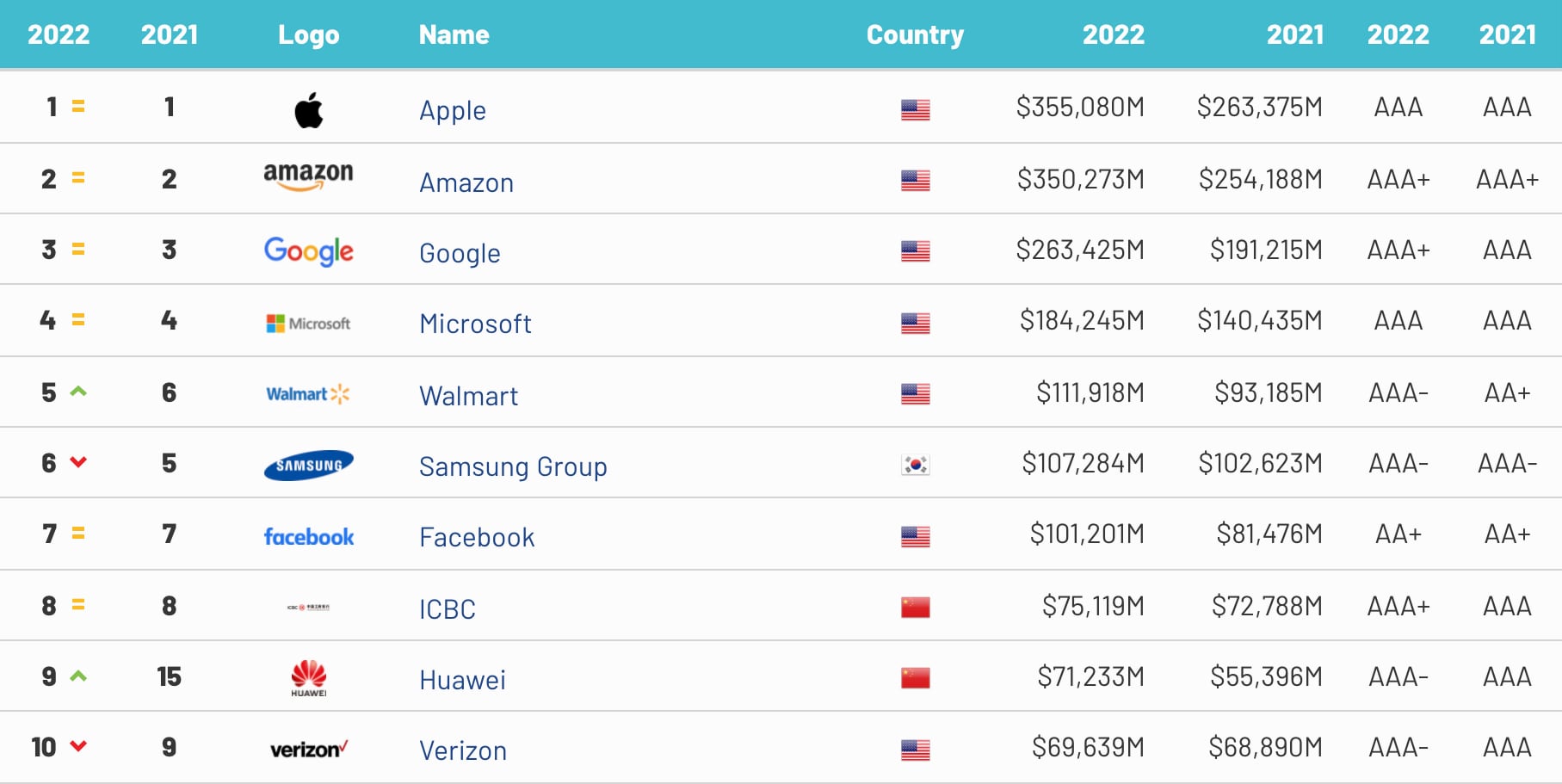Open the Facebook brand name link
Viewport: 1562px width, 784px height.
click(477, 538)
